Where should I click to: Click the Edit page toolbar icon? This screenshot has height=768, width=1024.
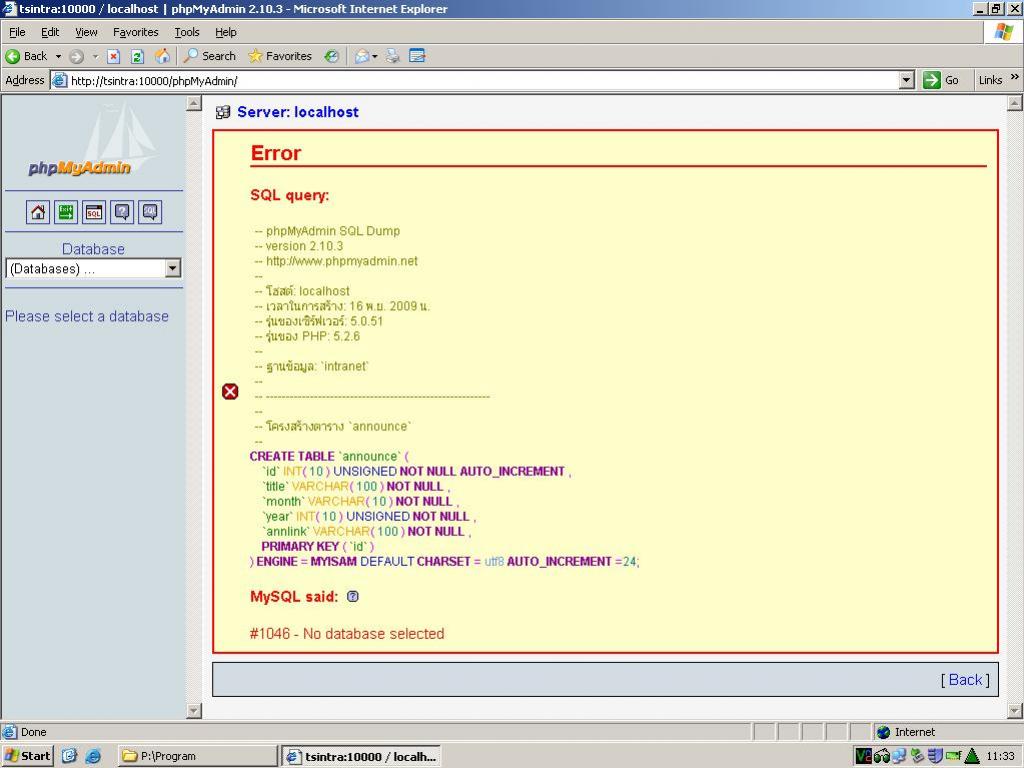pyautogui.click(x=417, y=56)
